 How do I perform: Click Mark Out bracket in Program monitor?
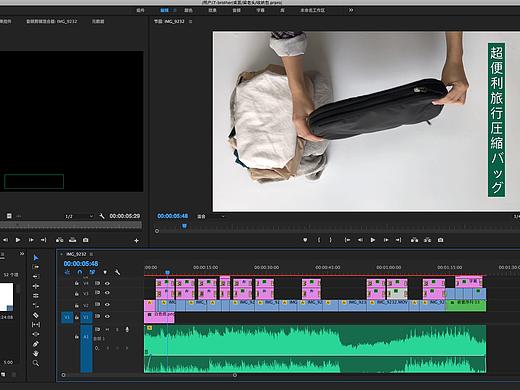(330, 240)
